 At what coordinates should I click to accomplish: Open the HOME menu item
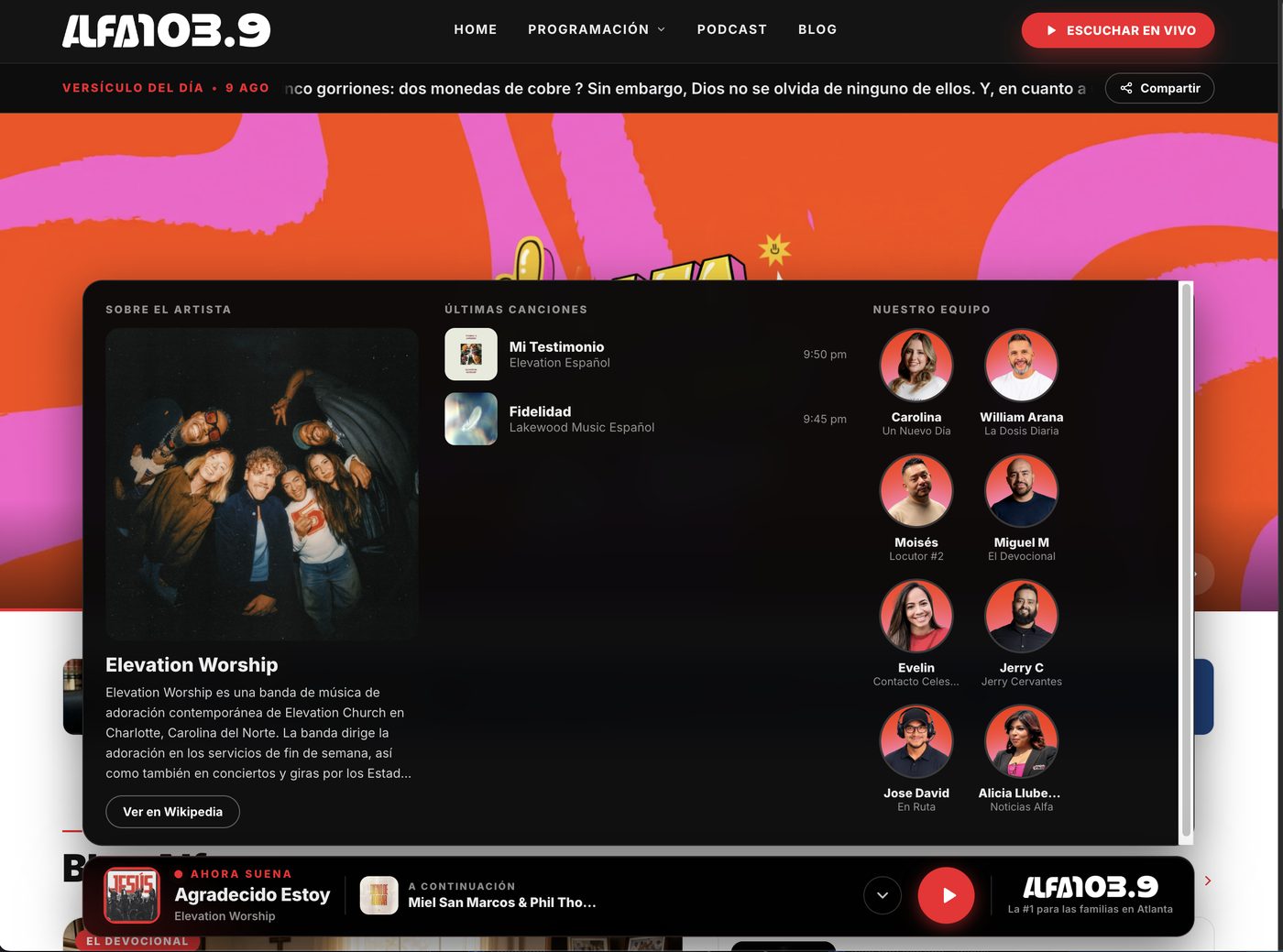(x=476, y=29)
